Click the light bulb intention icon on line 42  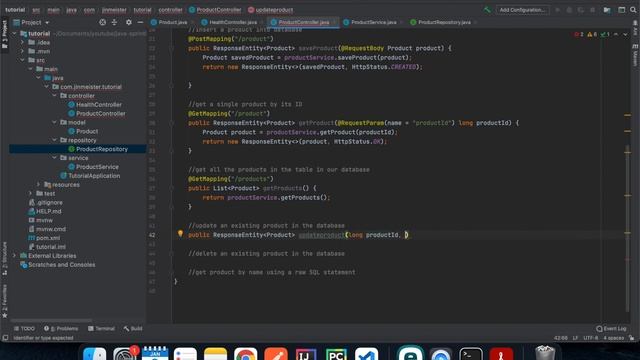point(180,234)
